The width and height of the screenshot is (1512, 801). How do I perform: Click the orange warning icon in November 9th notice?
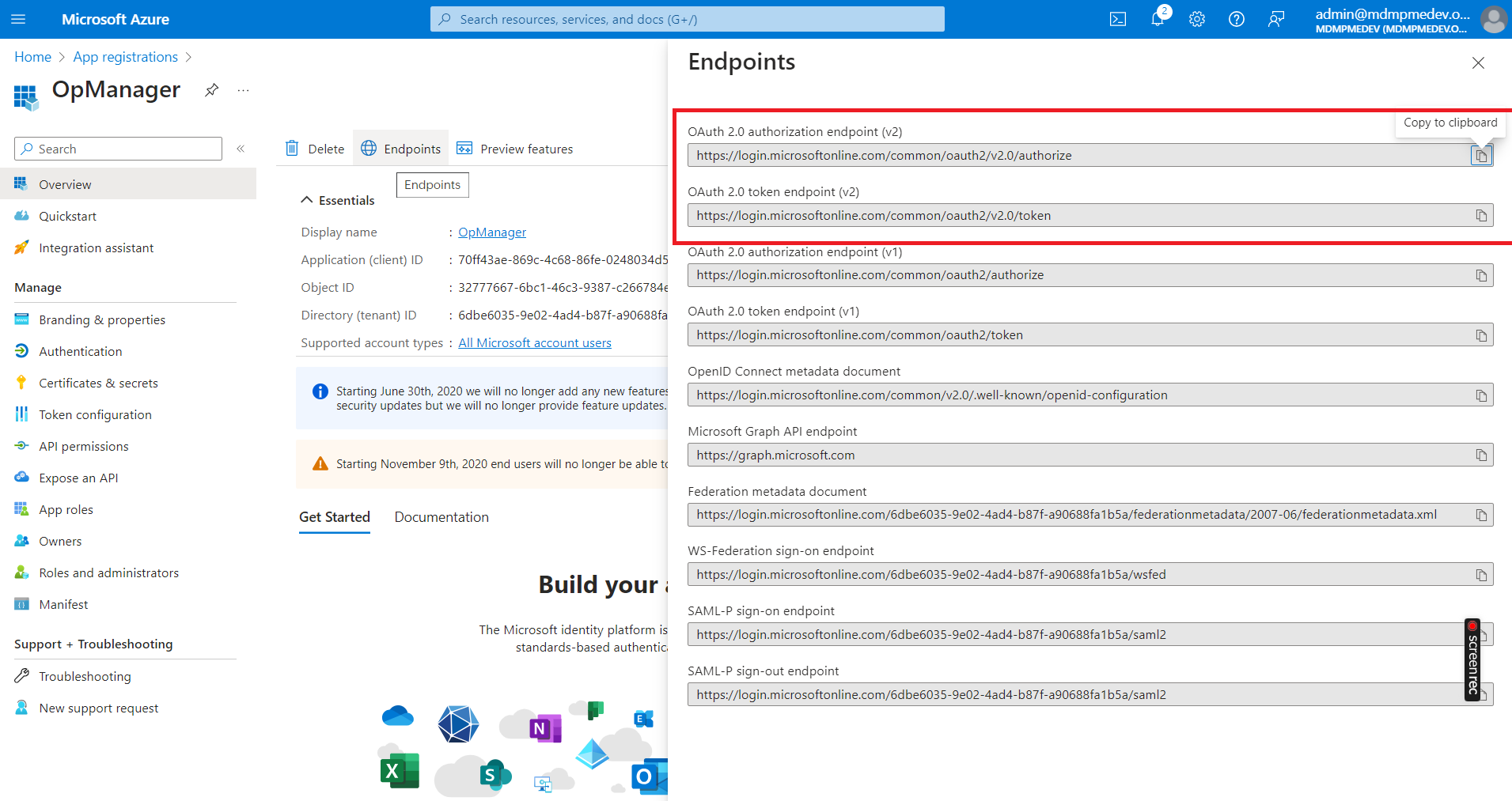point(320,463)
